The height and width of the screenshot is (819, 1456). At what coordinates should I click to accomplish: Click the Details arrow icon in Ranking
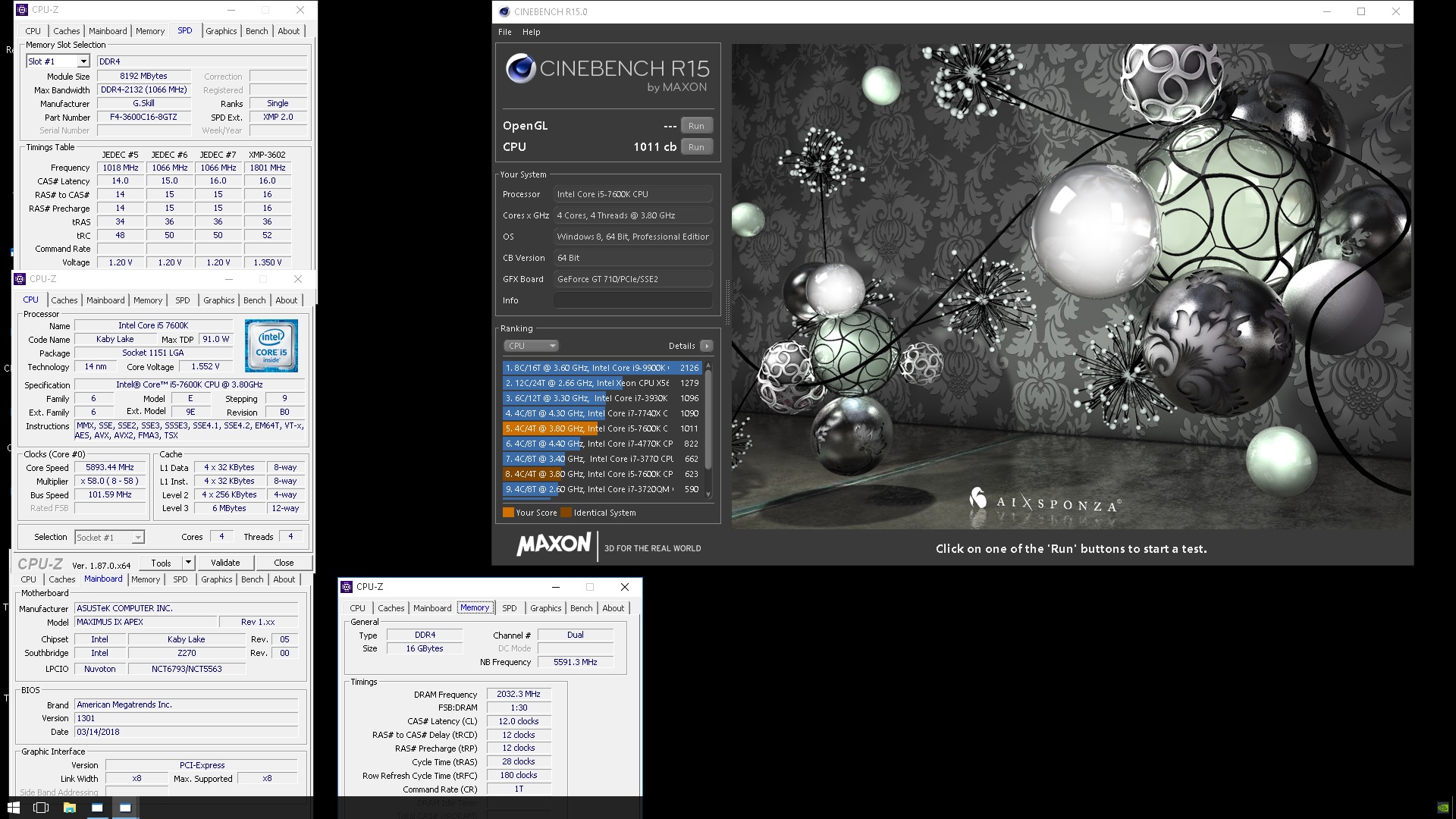tap(706, 346)
